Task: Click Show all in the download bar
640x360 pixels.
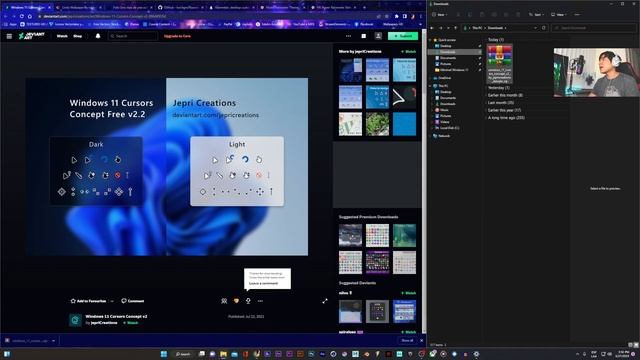Action: [407, 340]
